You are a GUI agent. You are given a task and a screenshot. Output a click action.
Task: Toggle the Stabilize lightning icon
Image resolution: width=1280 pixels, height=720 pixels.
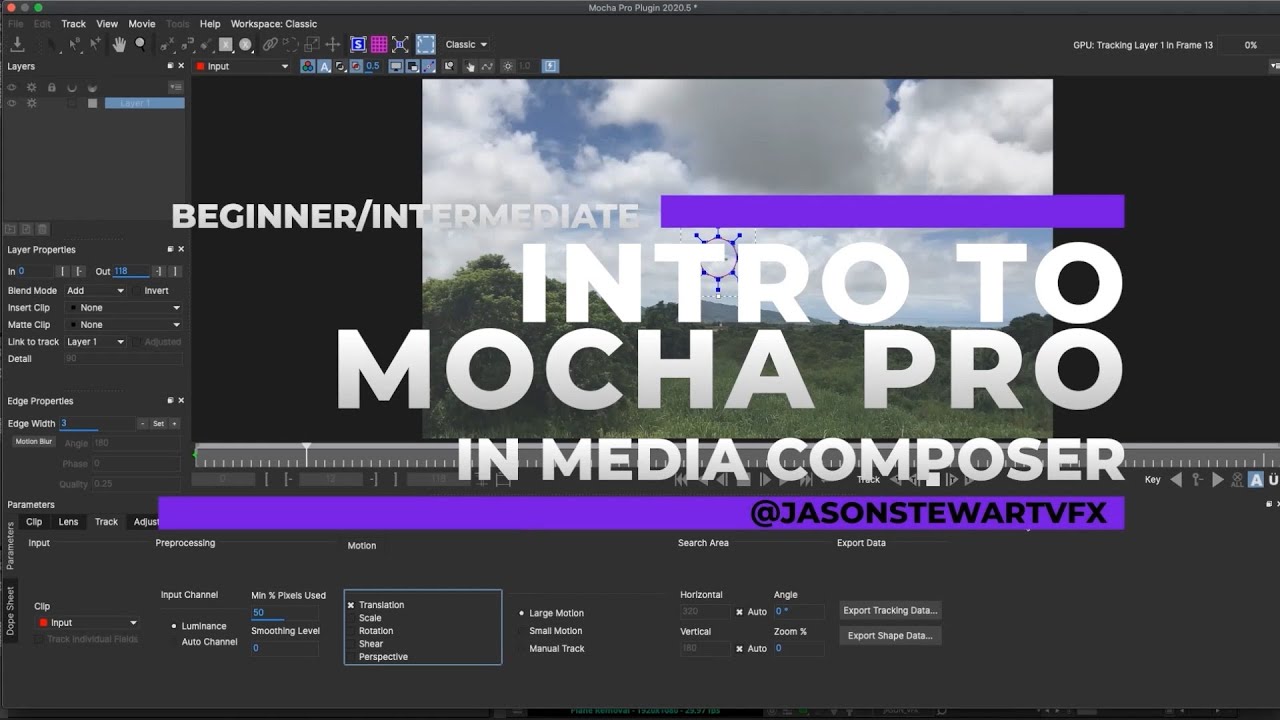coord(551,66)
